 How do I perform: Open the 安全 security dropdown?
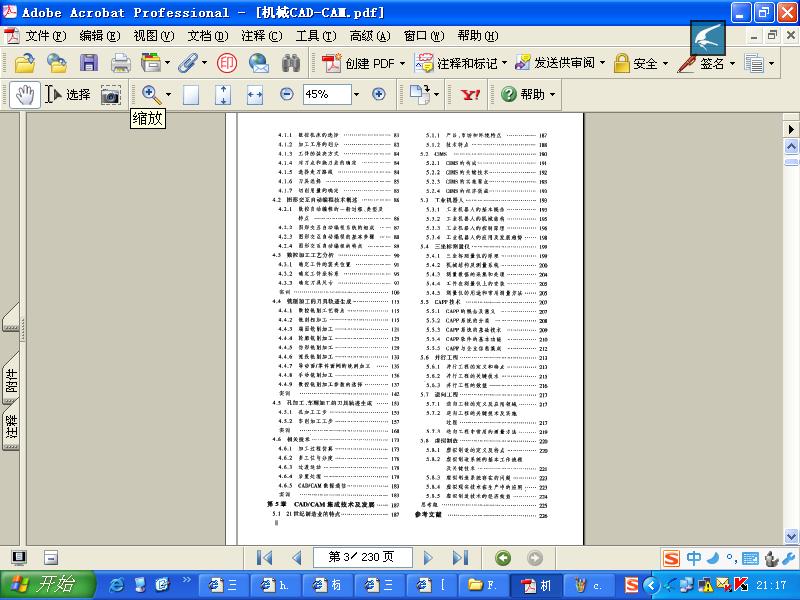pos(641,62)
